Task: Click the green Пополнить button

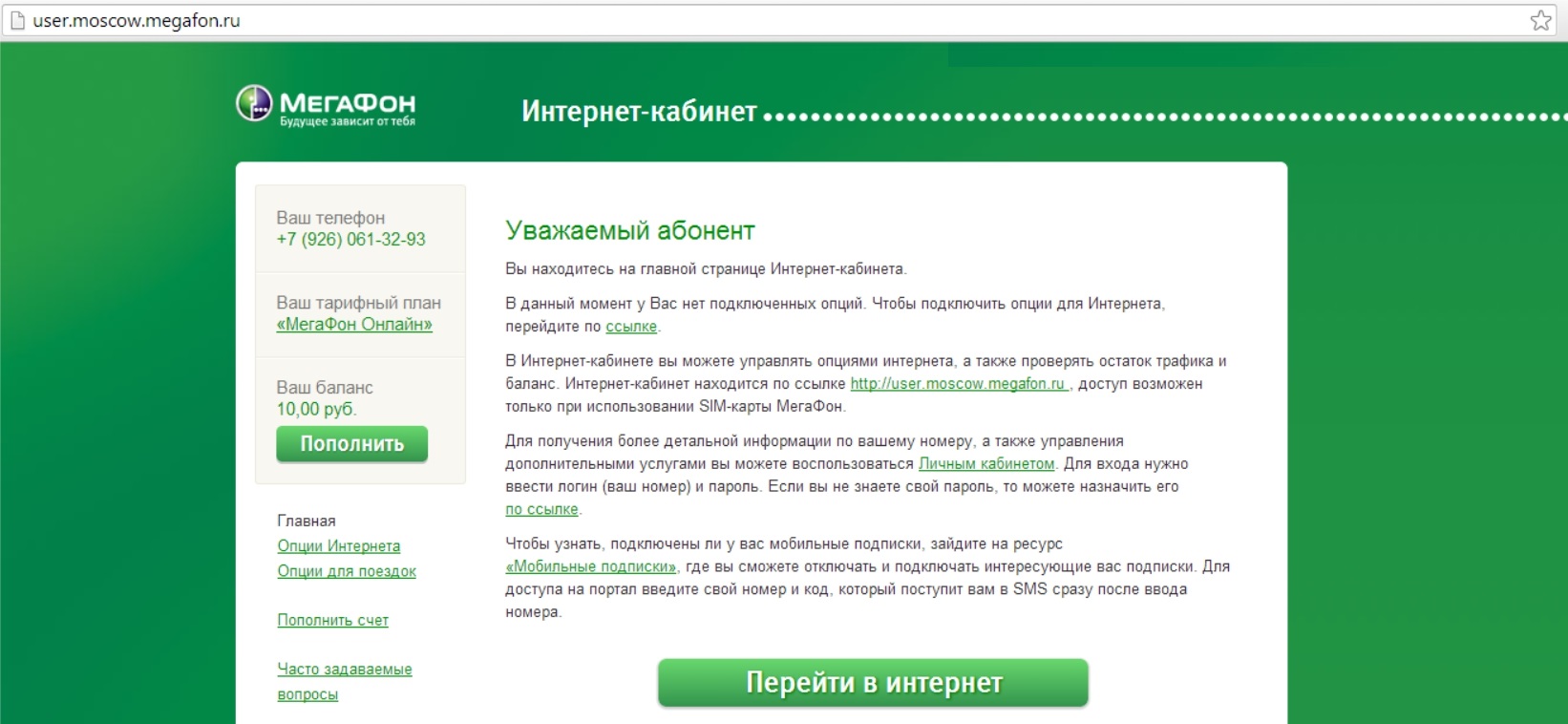Action: (351, 444)
